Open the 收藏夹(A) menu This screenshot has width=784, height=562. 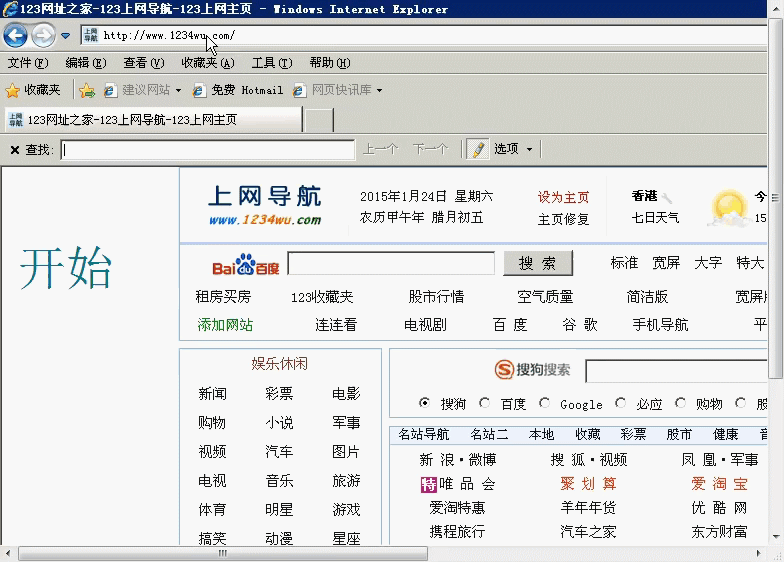pos(208,63)
